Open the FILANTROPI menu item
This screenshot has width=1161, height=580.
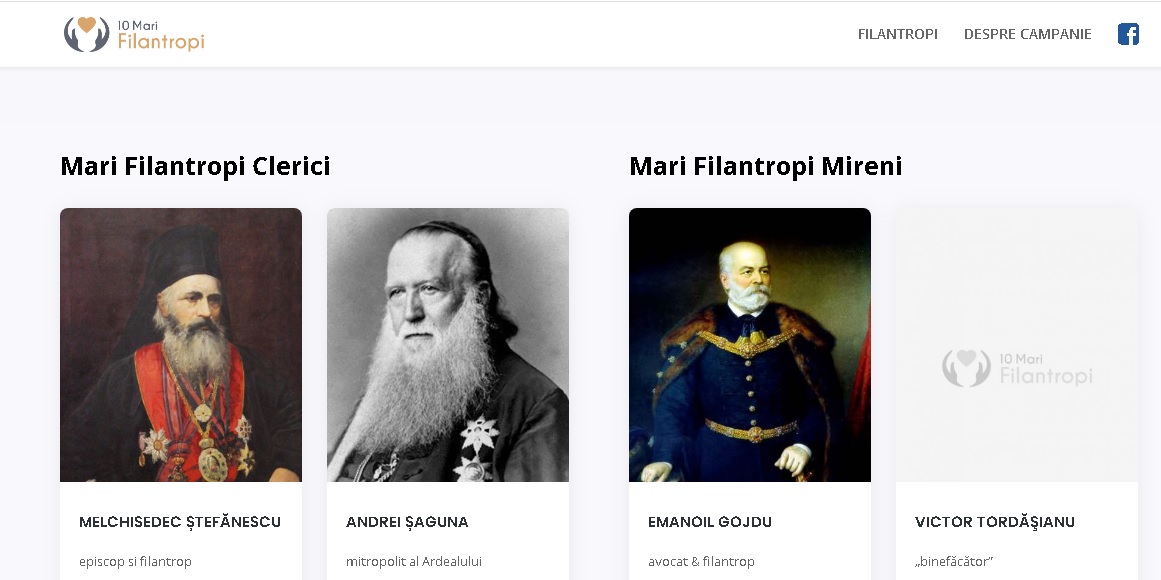pos(898,34)
